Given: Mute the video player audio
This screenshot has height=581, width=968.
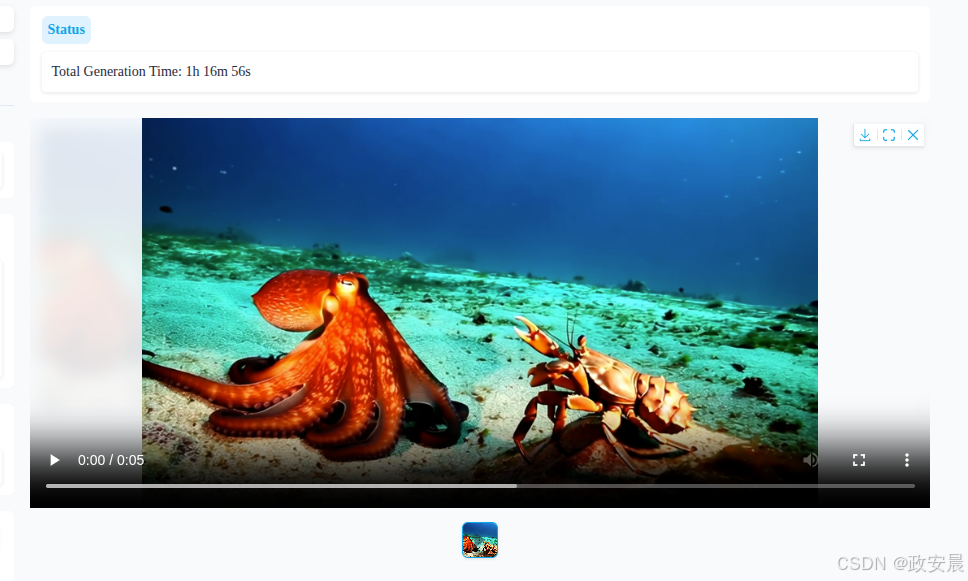Looking at the screenshot, I should coord(811,460).
